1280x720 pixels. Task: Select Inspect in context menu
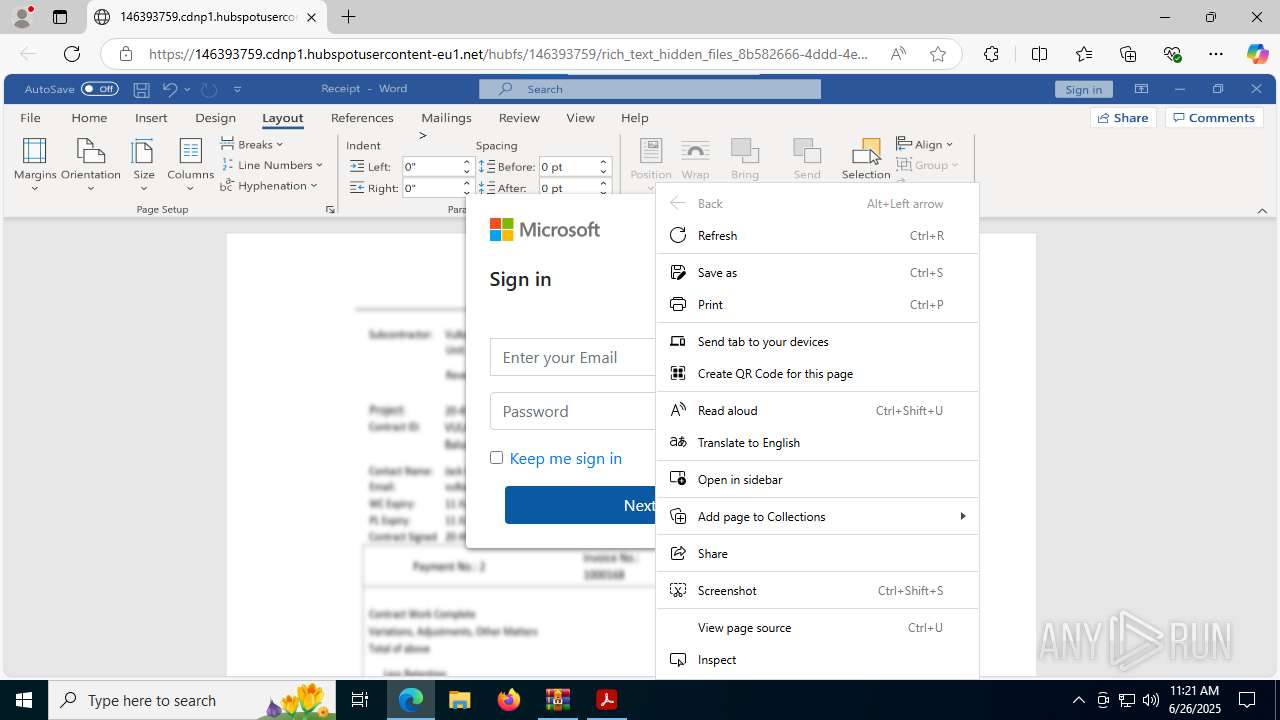pos(817,659)
